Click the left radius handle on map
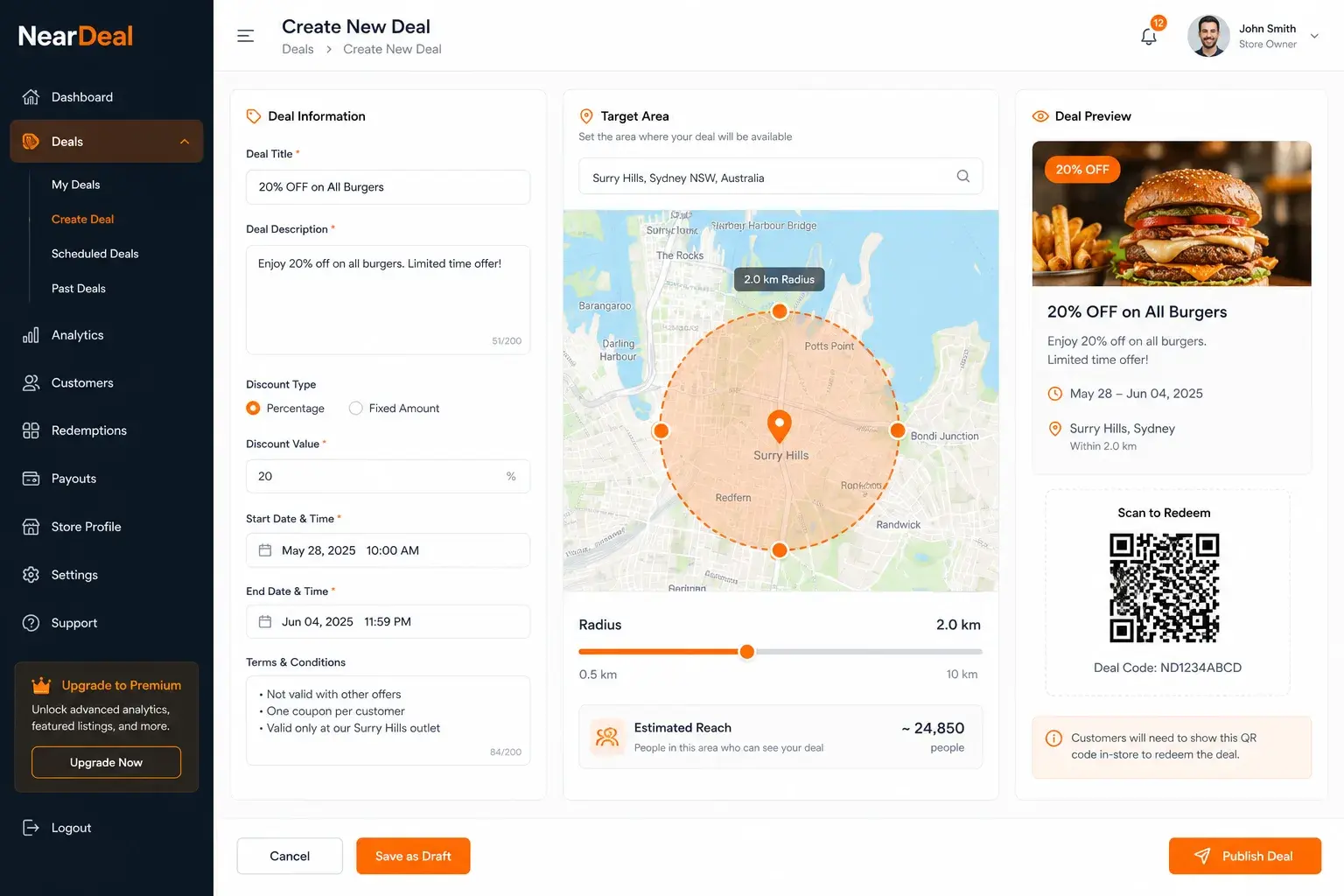Screen dimensions: 1344x896 pyautogui.click(x=661, y=430)
